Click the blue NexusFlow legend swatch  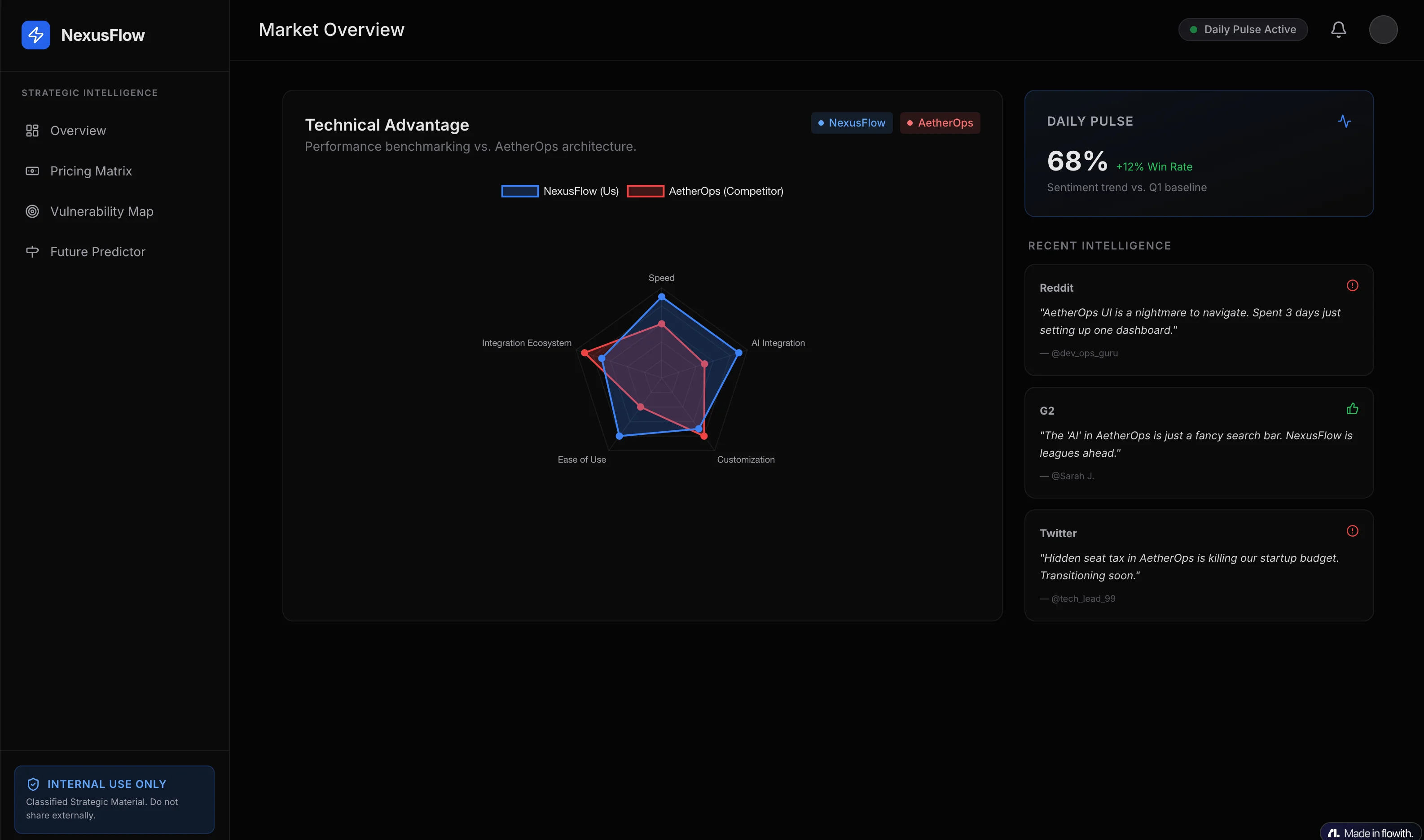click(x=520, y=191)
